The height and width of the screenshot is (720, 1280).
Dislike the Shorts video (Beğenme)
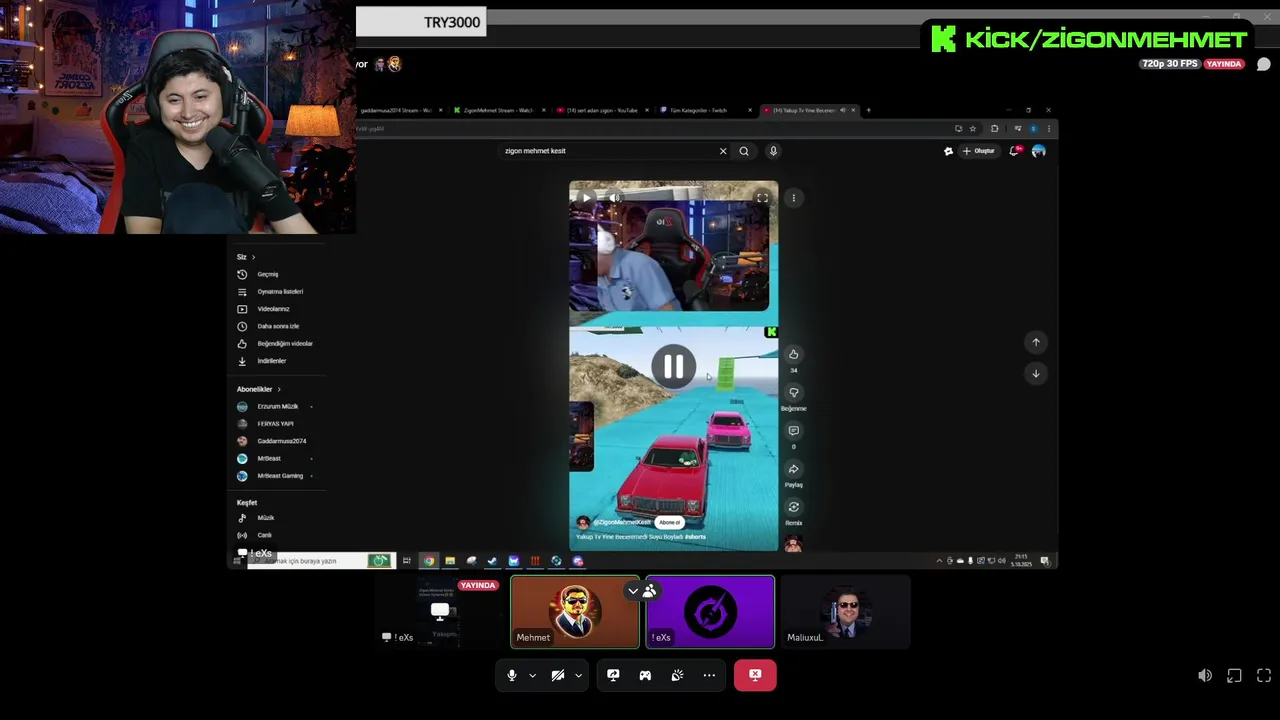793,393
